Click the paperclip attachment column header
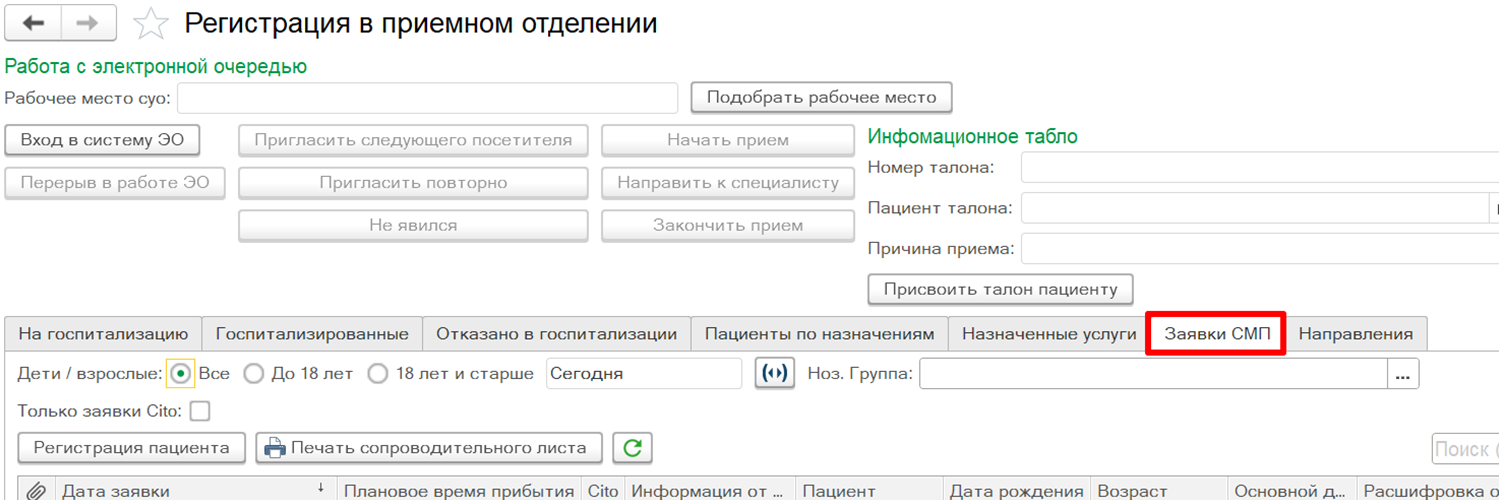1499x500 pixels. click(x=35, y=491)
